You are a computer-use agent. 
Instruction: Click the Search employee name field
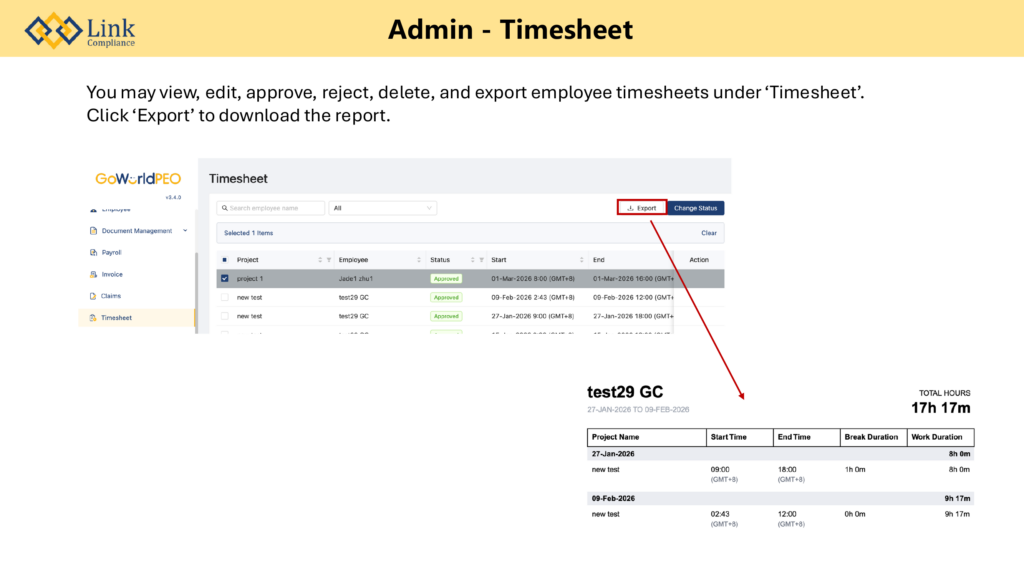click(272, 208)
